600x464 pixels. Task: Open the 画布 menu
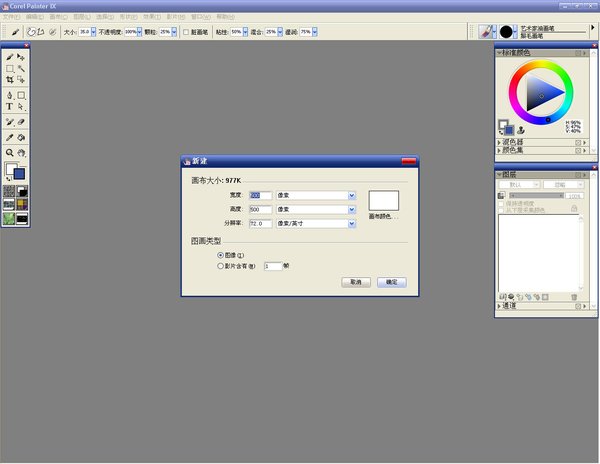(58, 17)
